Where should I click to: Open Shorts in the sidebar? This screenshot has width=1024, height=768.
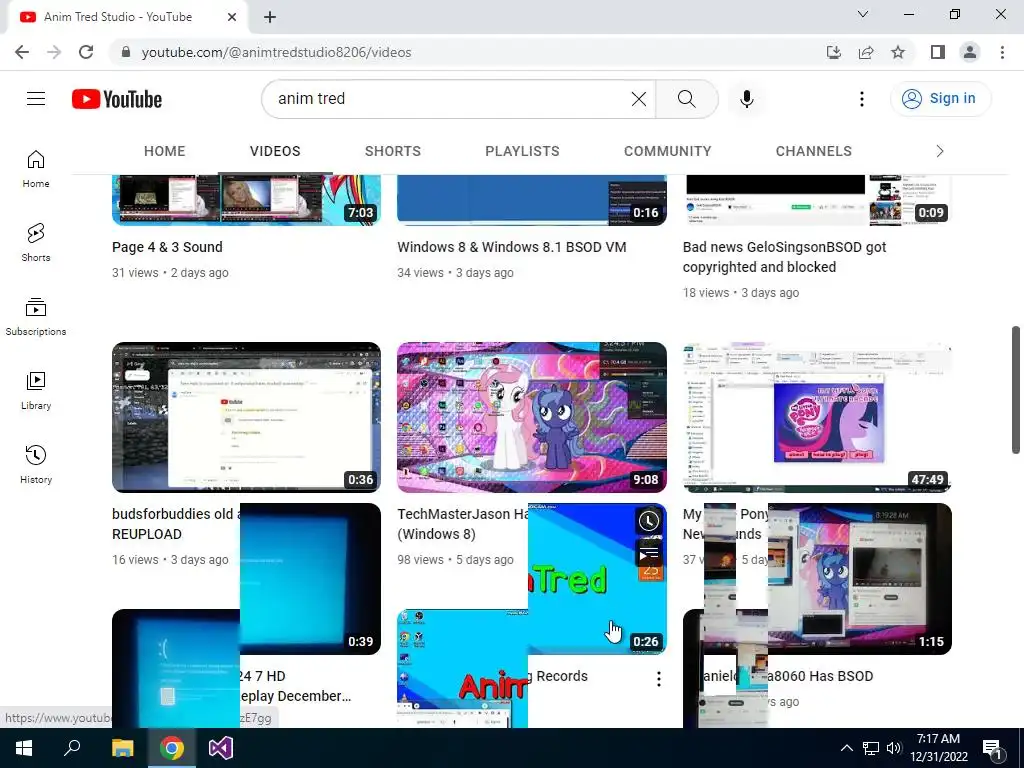(x=36, y=243)
